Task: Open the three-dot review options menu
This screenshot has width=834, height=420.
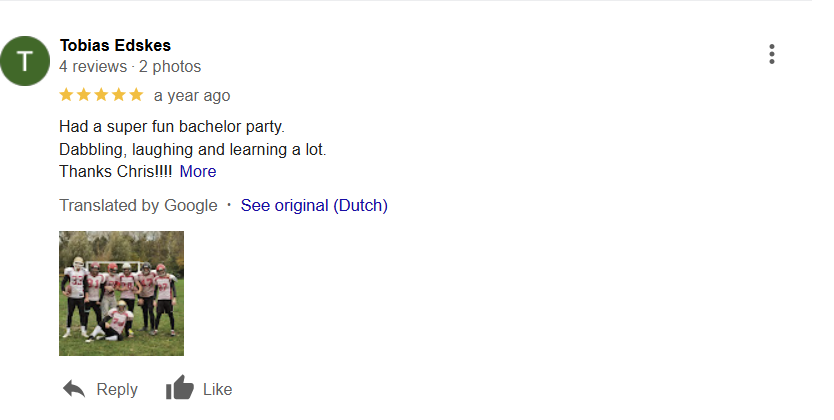Action: point(772,54)
